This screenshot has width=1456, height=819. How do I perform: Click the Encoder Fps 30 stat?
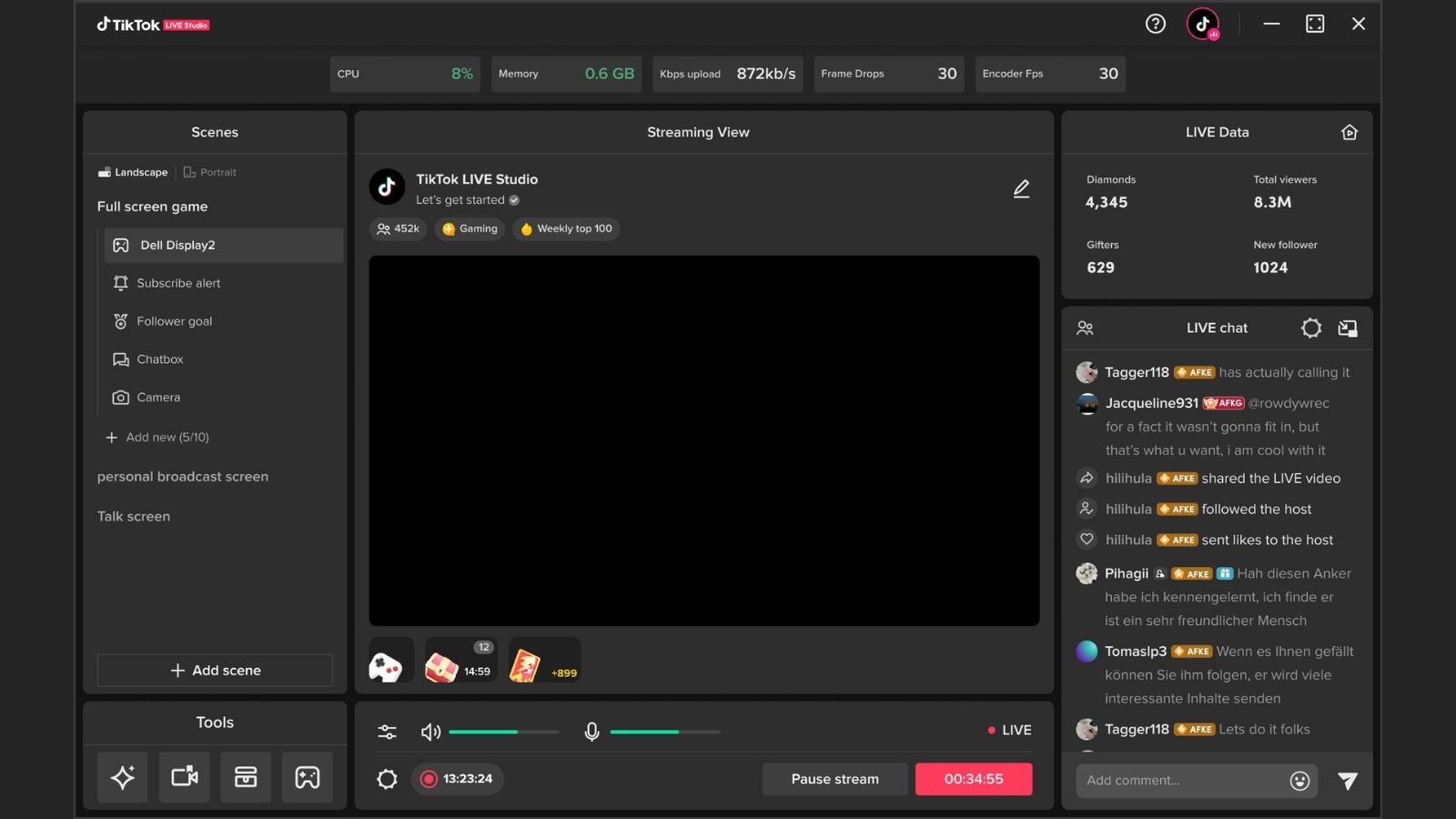point(1050,74)
